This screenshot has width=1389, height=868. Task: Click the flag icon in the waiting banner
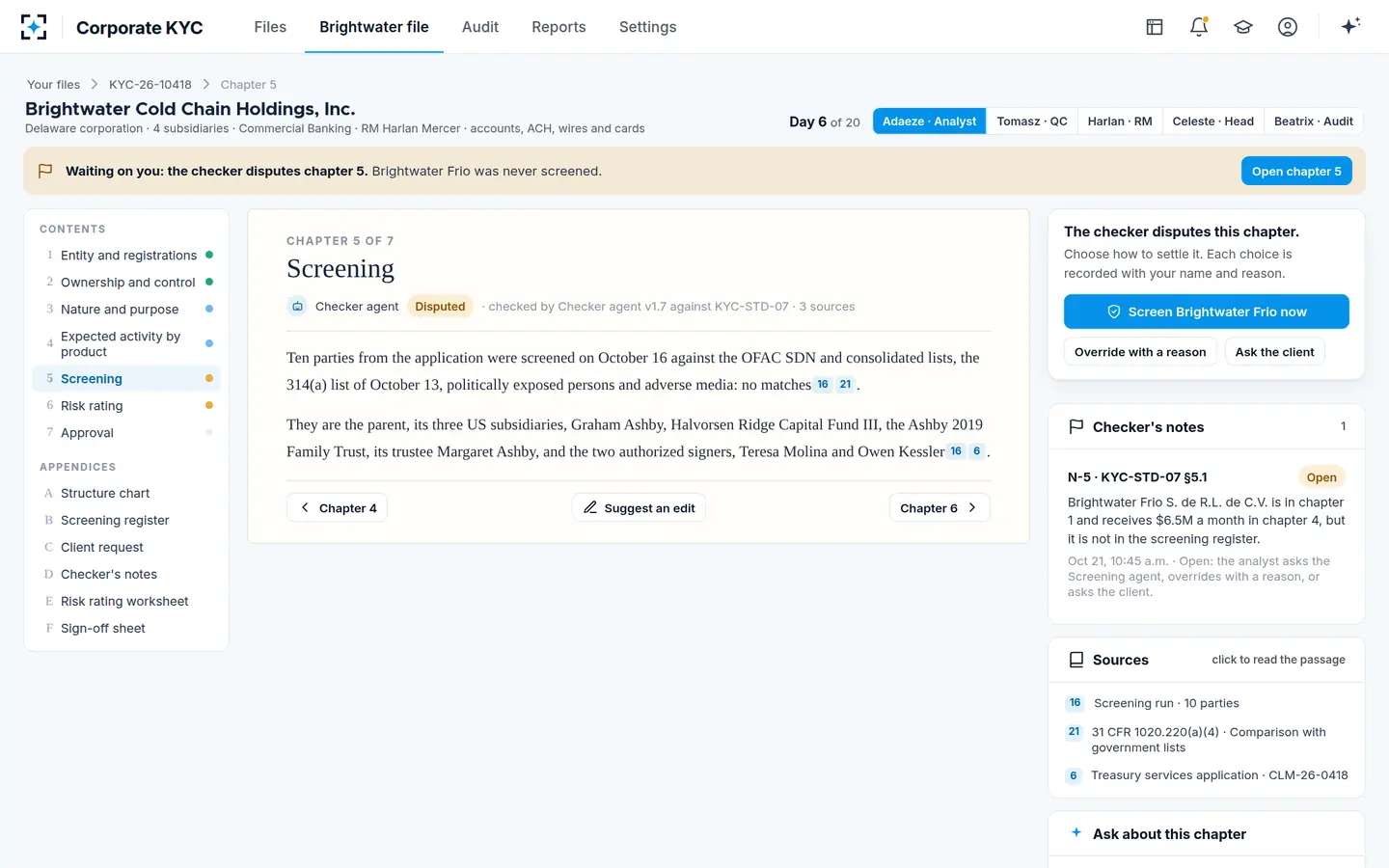[x=44, y=171]
